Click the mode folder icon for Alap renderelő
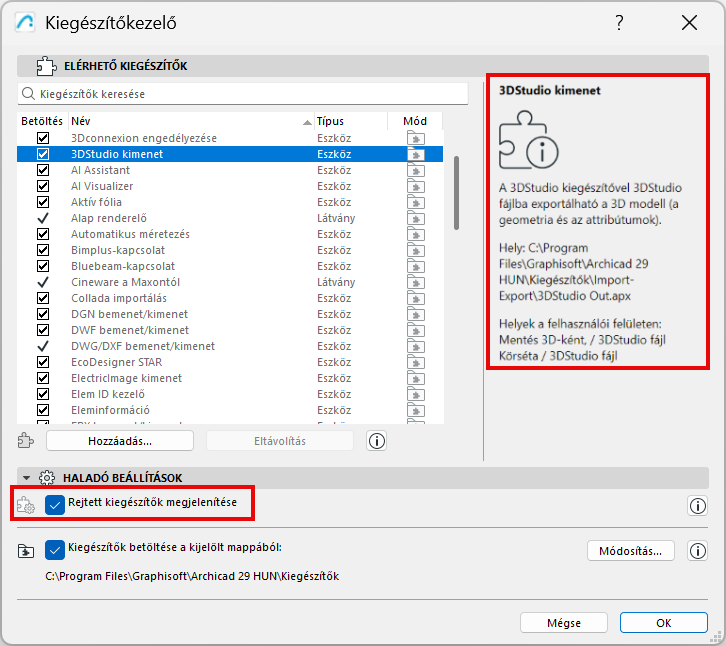Screen dimensions: 726x646 416,218
